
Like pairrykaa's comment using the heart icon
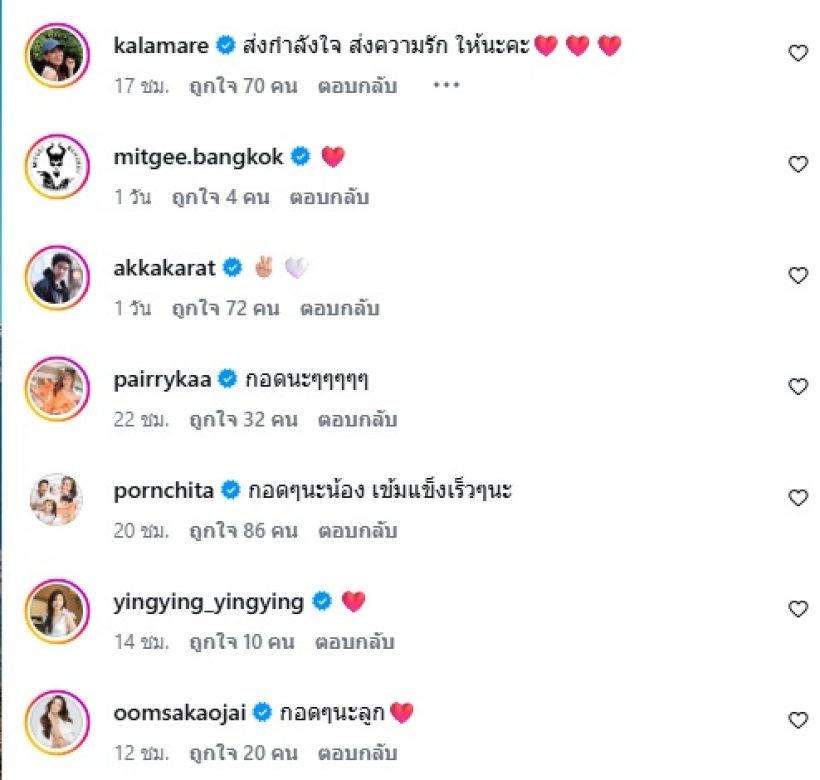point(797,386)
